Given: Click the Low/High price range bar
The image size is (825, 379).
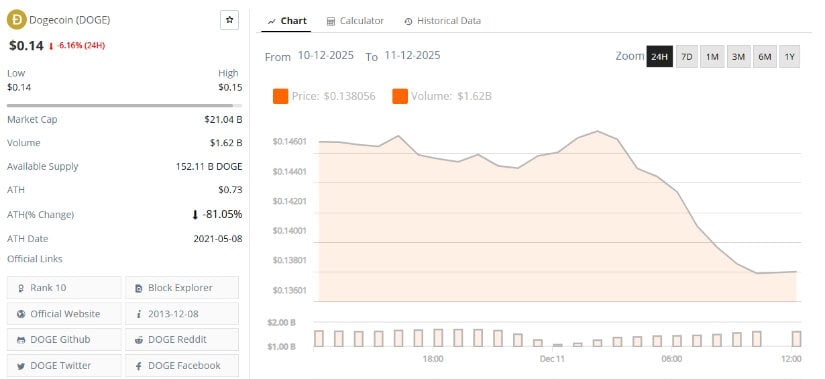Looking at the screenshot, I should [125, 106].
